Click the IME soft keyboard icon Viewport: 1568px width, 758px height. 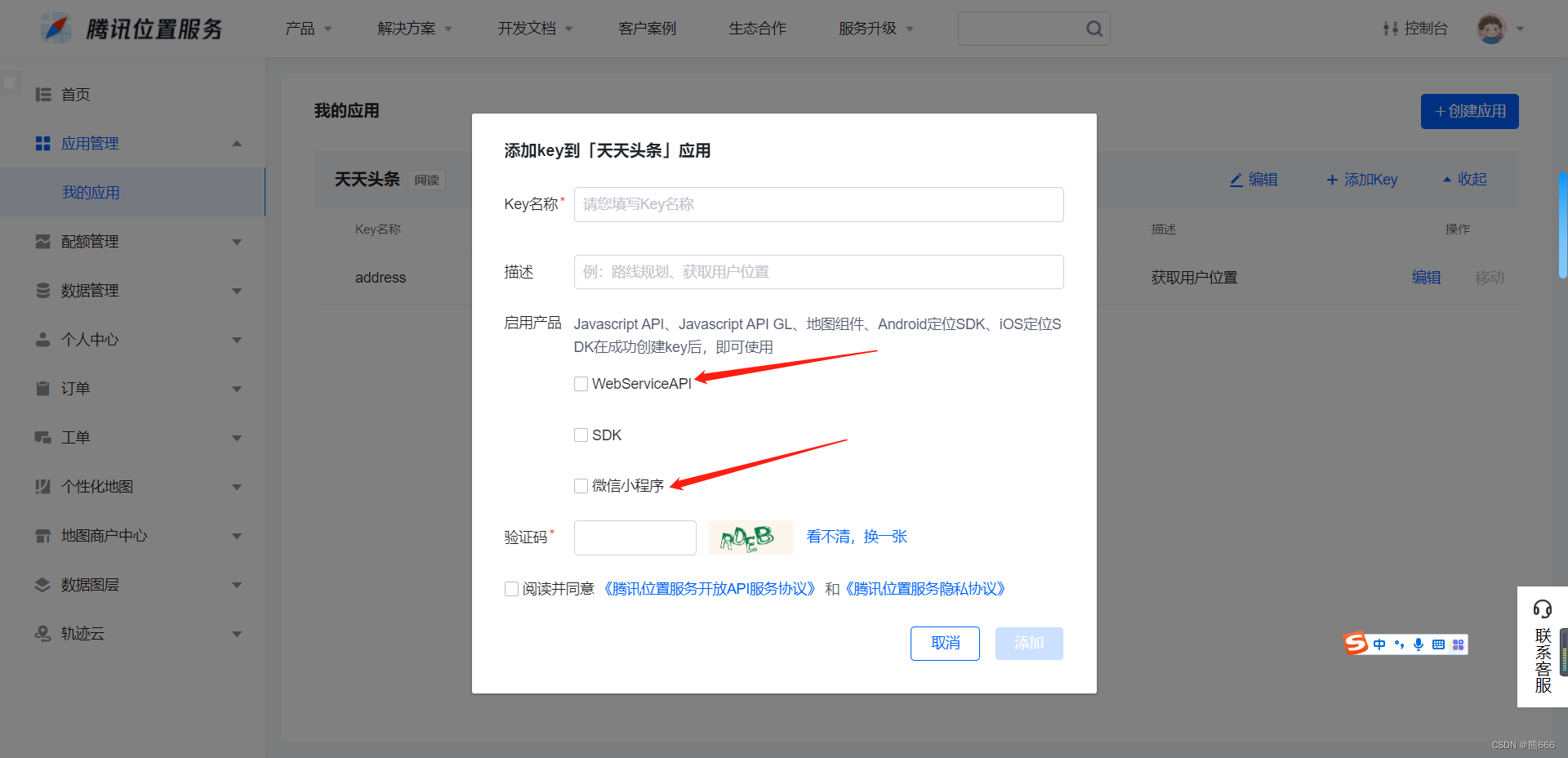point(1438,644)
